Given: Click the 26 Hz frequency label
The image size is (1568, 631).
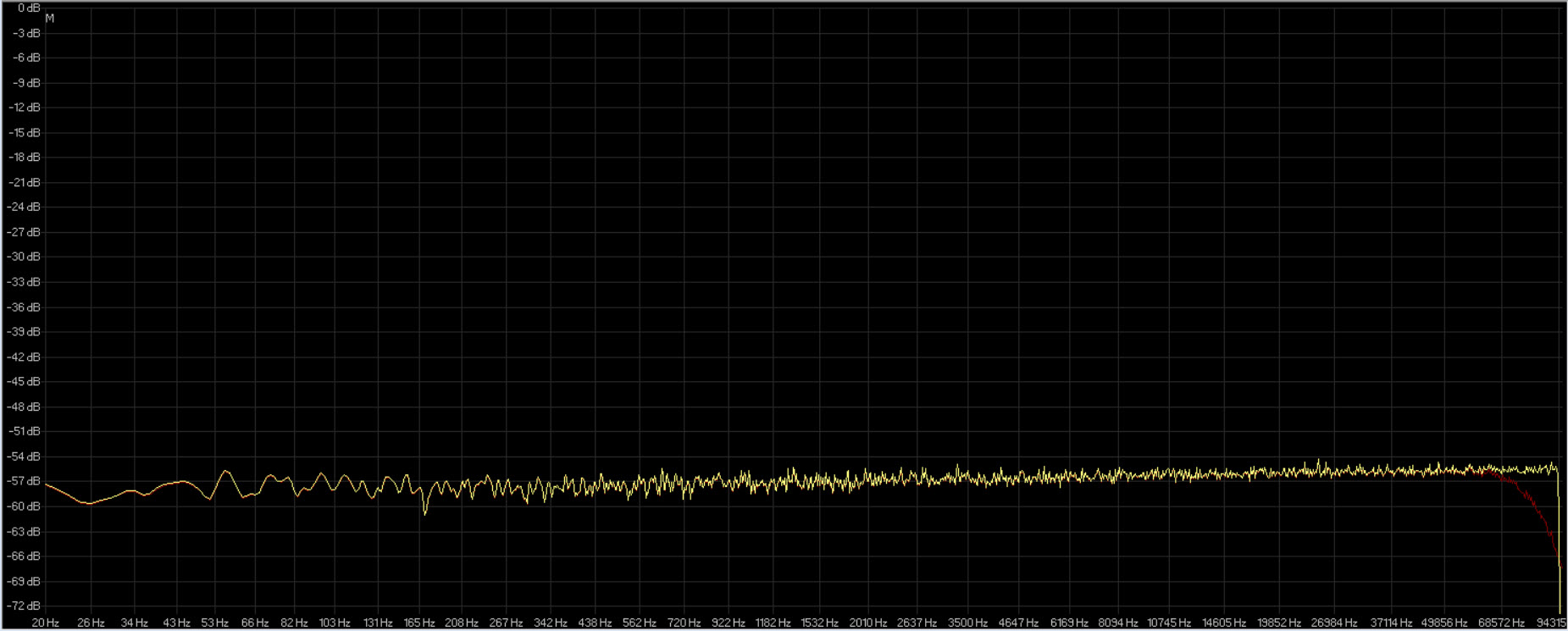Looking at the screenshot, I should pos(91,623).
